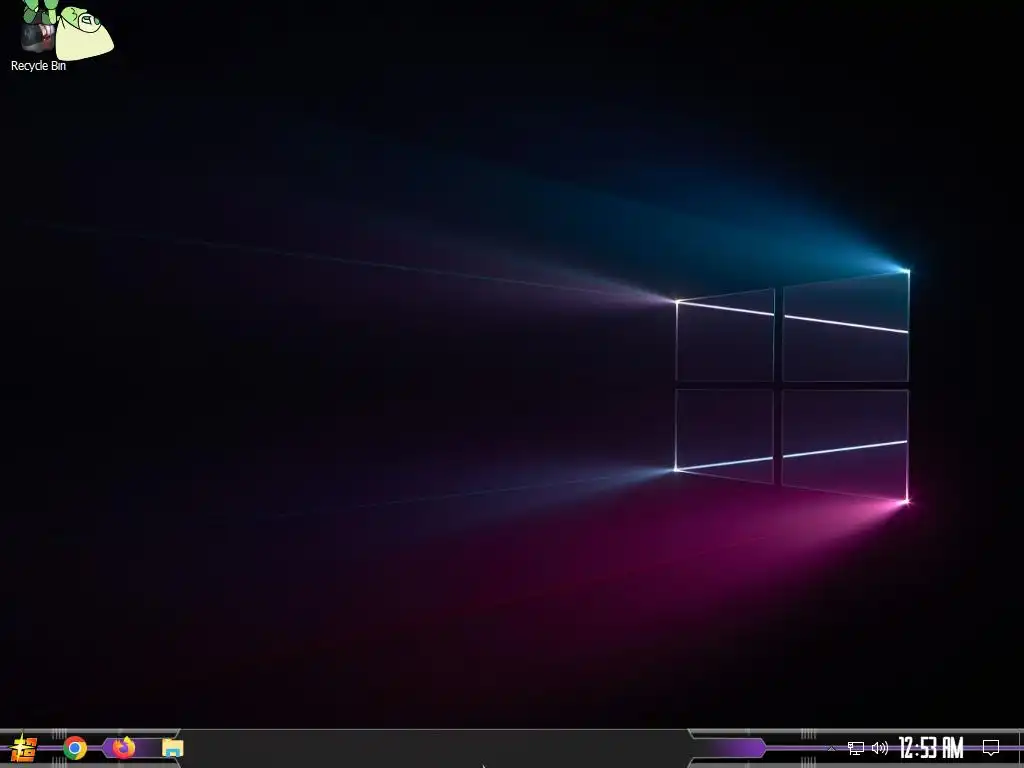The height and width of the screenshot is (768, 1024).
Task: Open the network status tray icon
Action: [856, 748]
